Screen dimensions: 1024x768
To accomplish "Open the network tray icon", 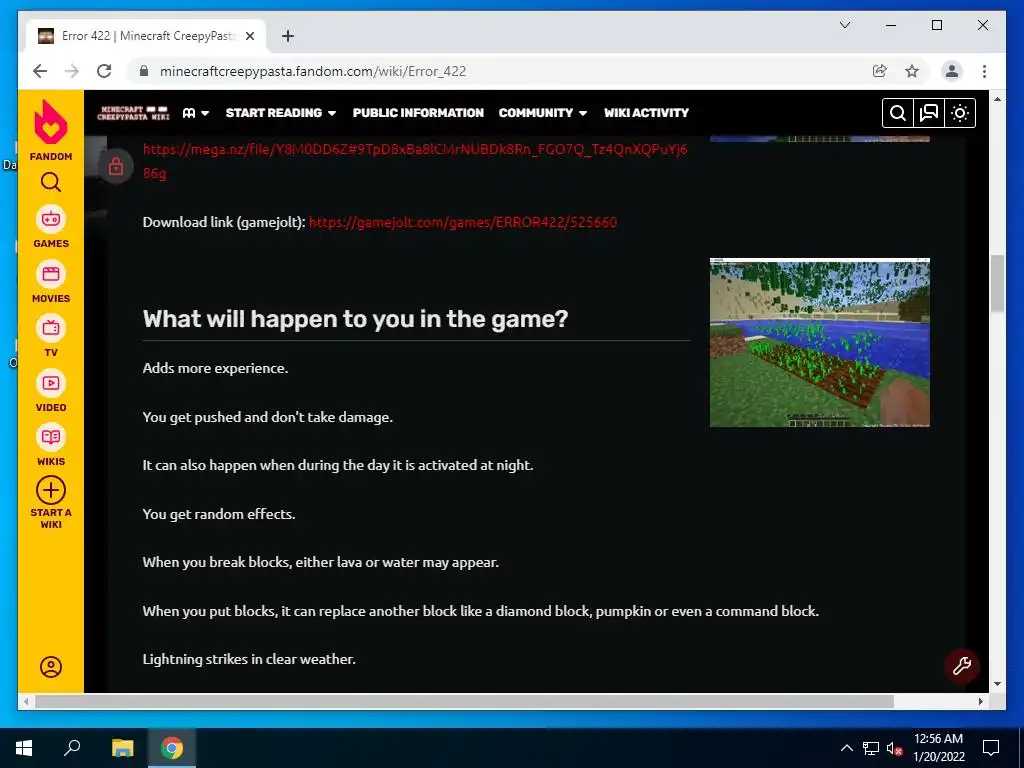I will tap(871, 748).
